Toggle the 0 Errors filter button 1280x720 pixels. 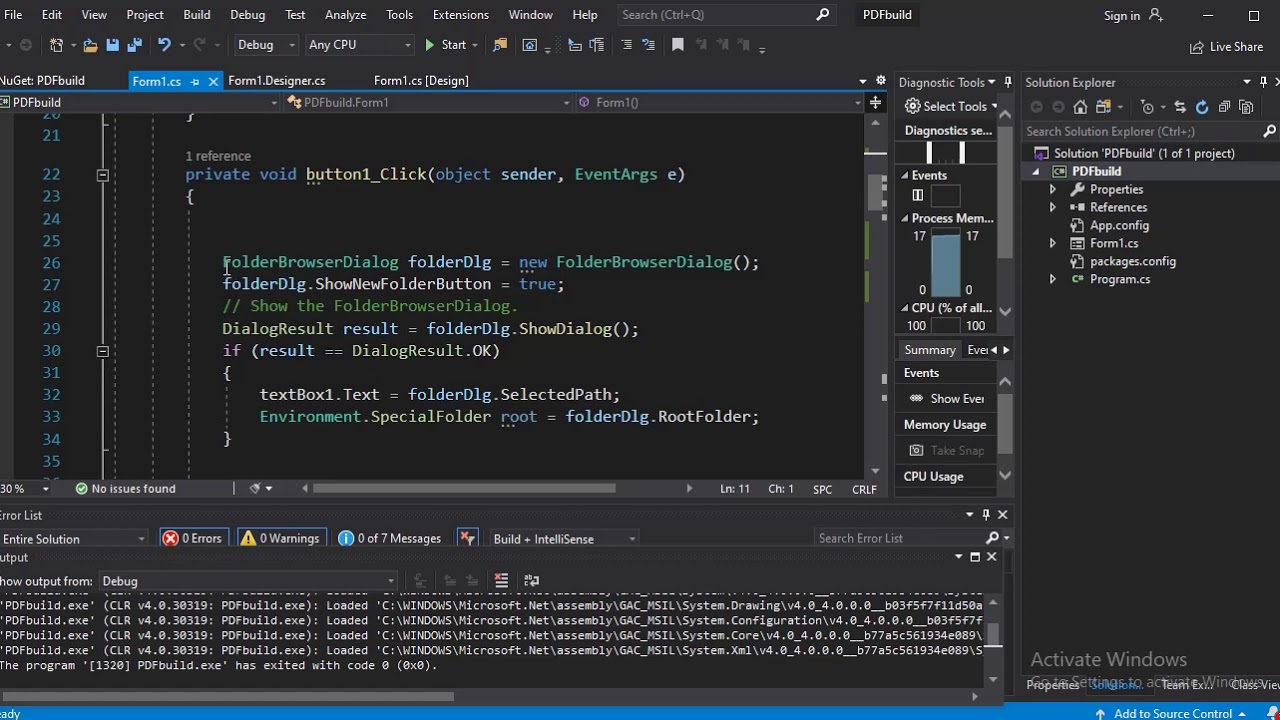[x=192, y=538]
